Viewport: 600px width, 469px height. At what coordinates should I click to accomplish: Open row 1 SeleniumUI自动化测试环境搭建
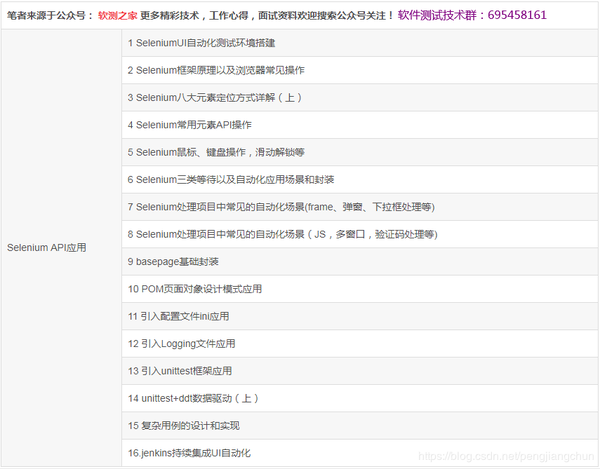[360, 43]
